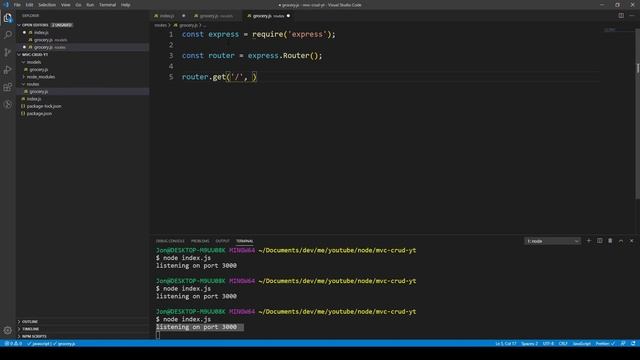Open the Go menu
This screenshot has width=640, height=360.
[78, 5]
